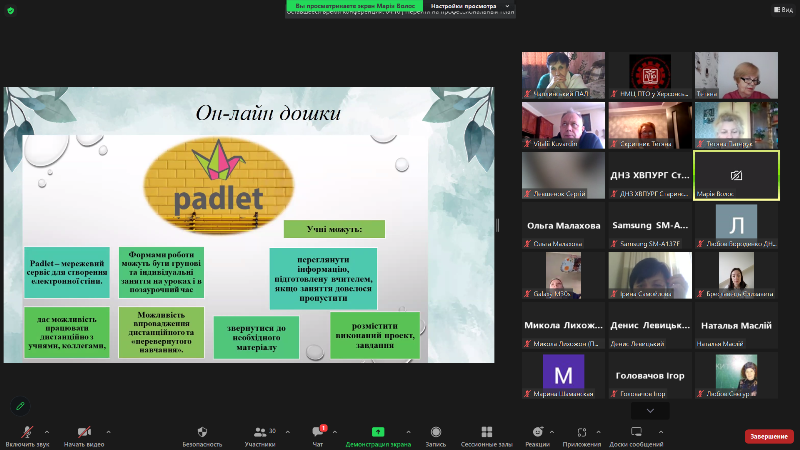The width and height of the screenshot is (800, 450).
Task: Select Марія Волос highlighted participant tile
Action: [736, 175]
